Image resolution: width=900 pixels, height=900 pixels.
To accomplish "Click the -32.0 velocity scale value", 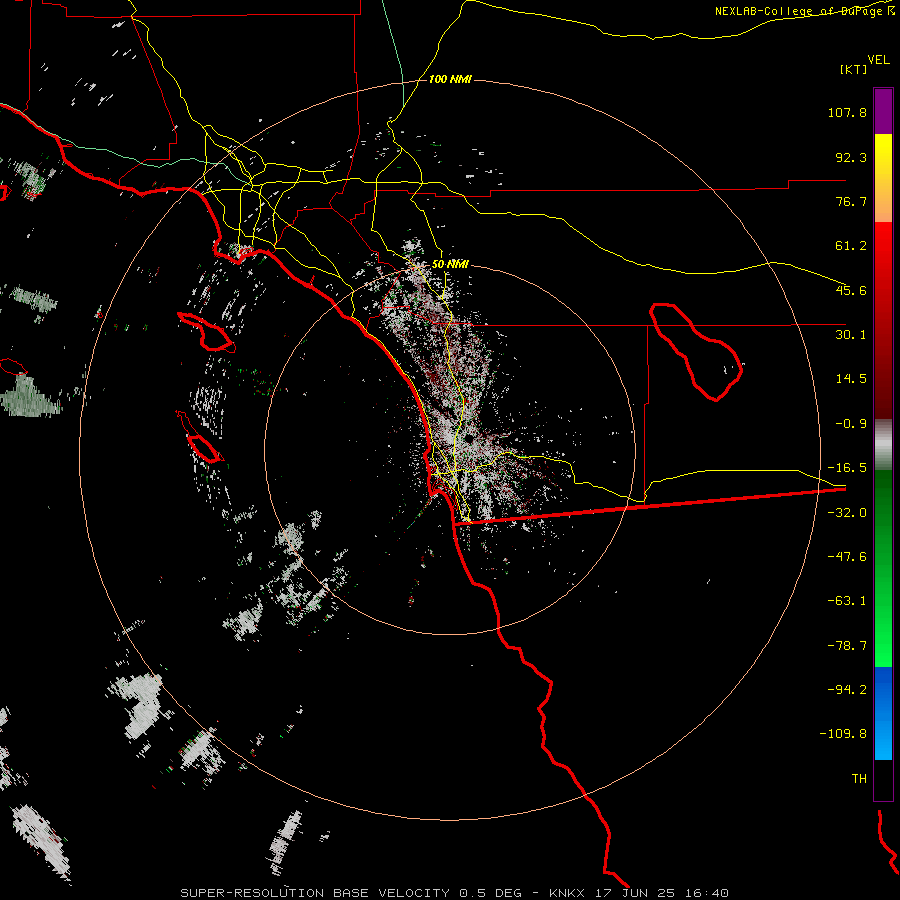I will coord(847,513).
